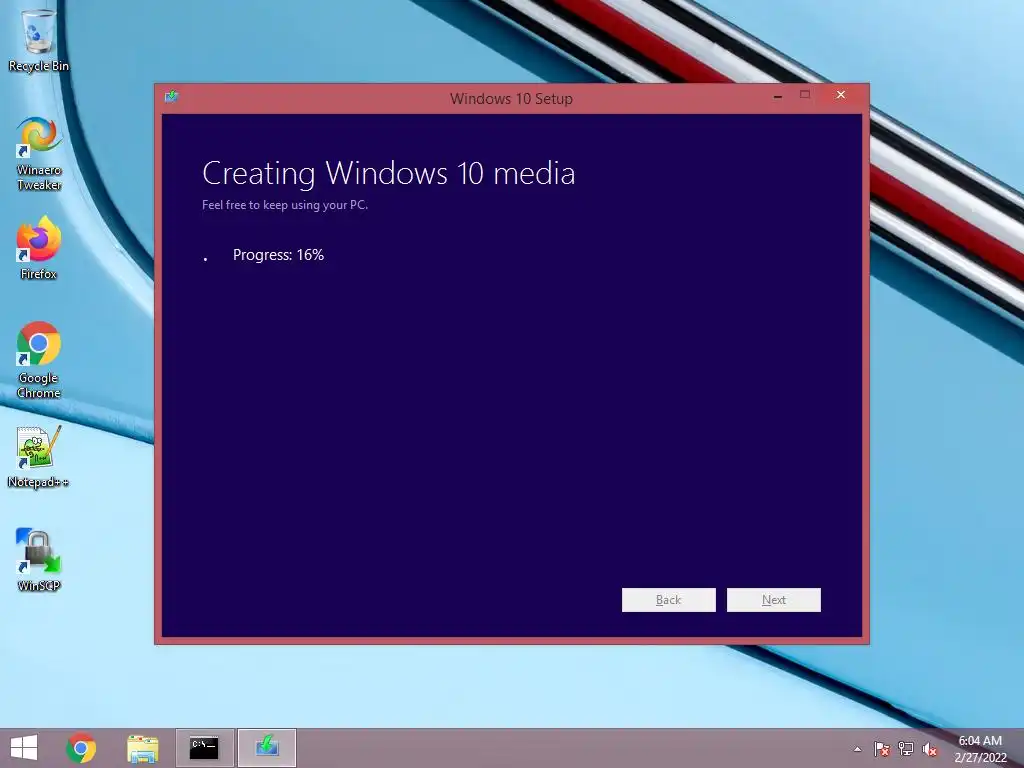Open the WinSCP desktop shortcut
The height and width of the screenshot is (768, 1024).
(x=39, y=560)
